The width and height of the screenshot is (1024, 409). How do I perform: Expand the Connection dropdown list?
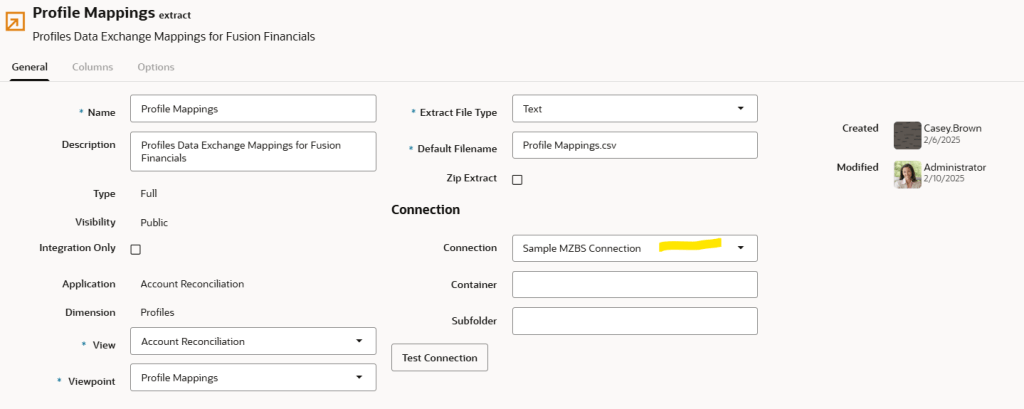[740, 248]
